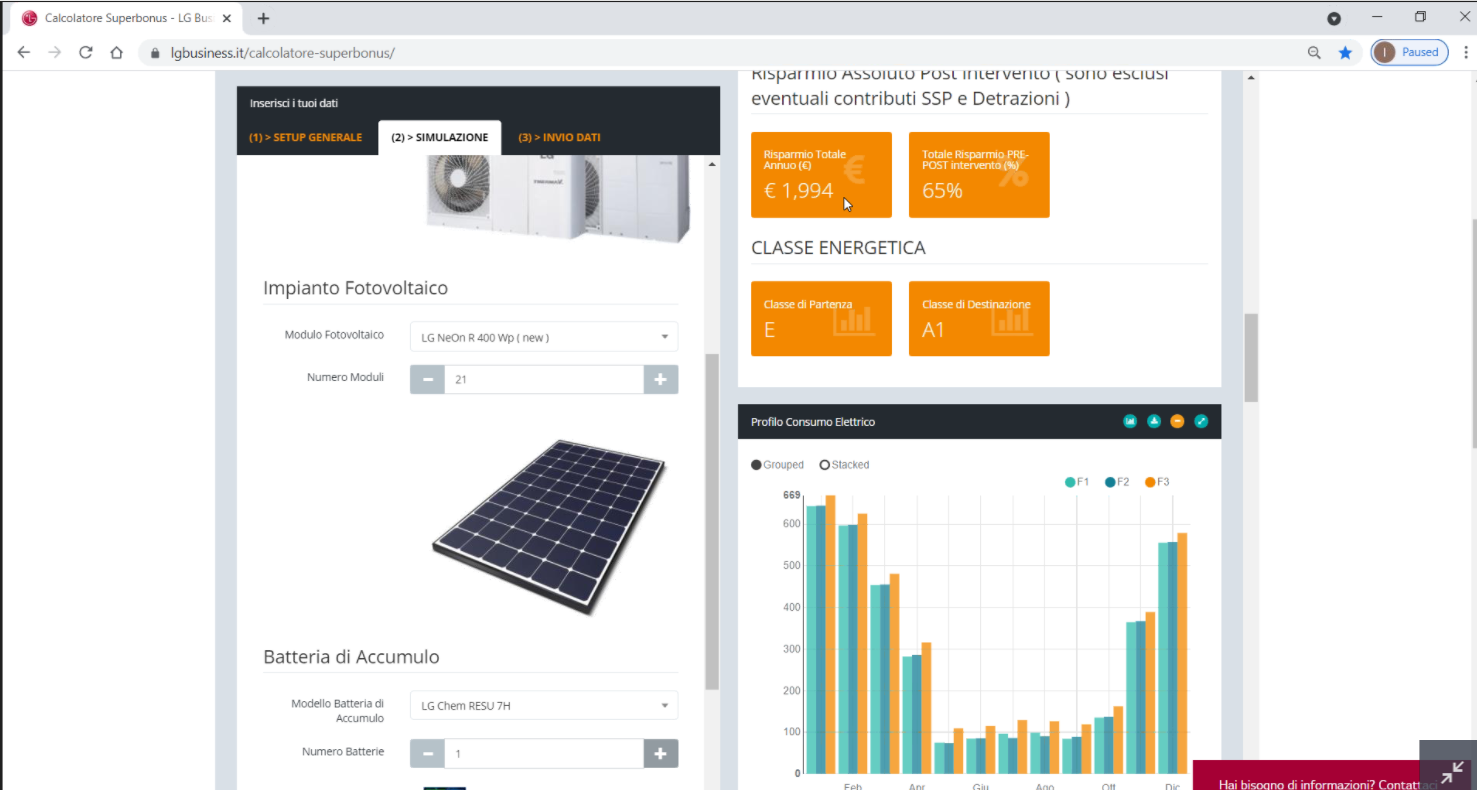Click the solar panel product image
This screenshot has width=1477, height=790.
click(x=549, y=526)
